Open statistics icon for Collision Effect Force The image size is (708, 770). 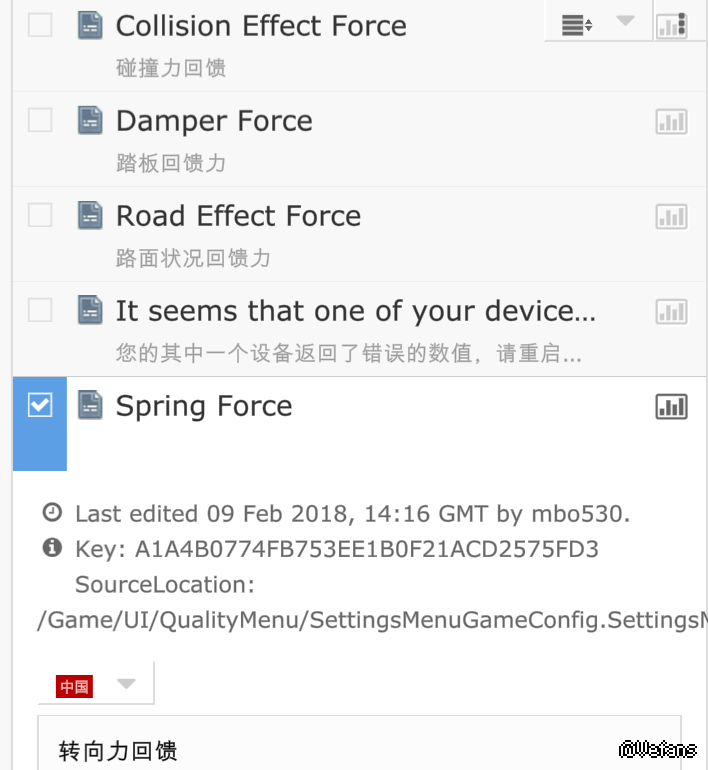click(x=672, y=26)
